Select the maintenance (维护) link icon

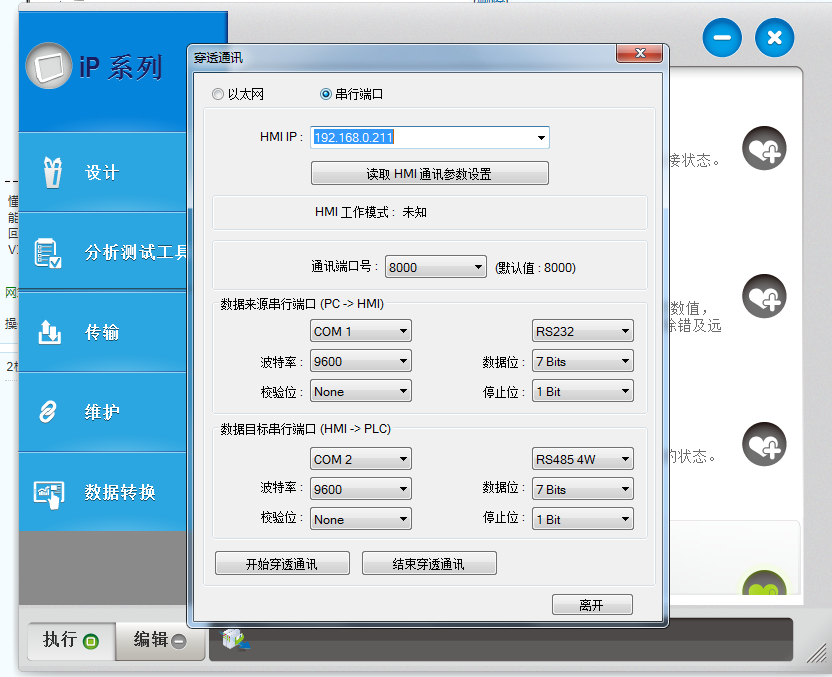49,411
